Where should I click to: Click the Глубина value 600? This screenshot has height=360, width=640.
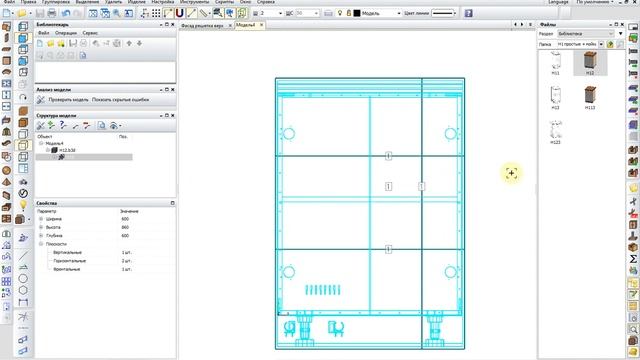point(125,236)
